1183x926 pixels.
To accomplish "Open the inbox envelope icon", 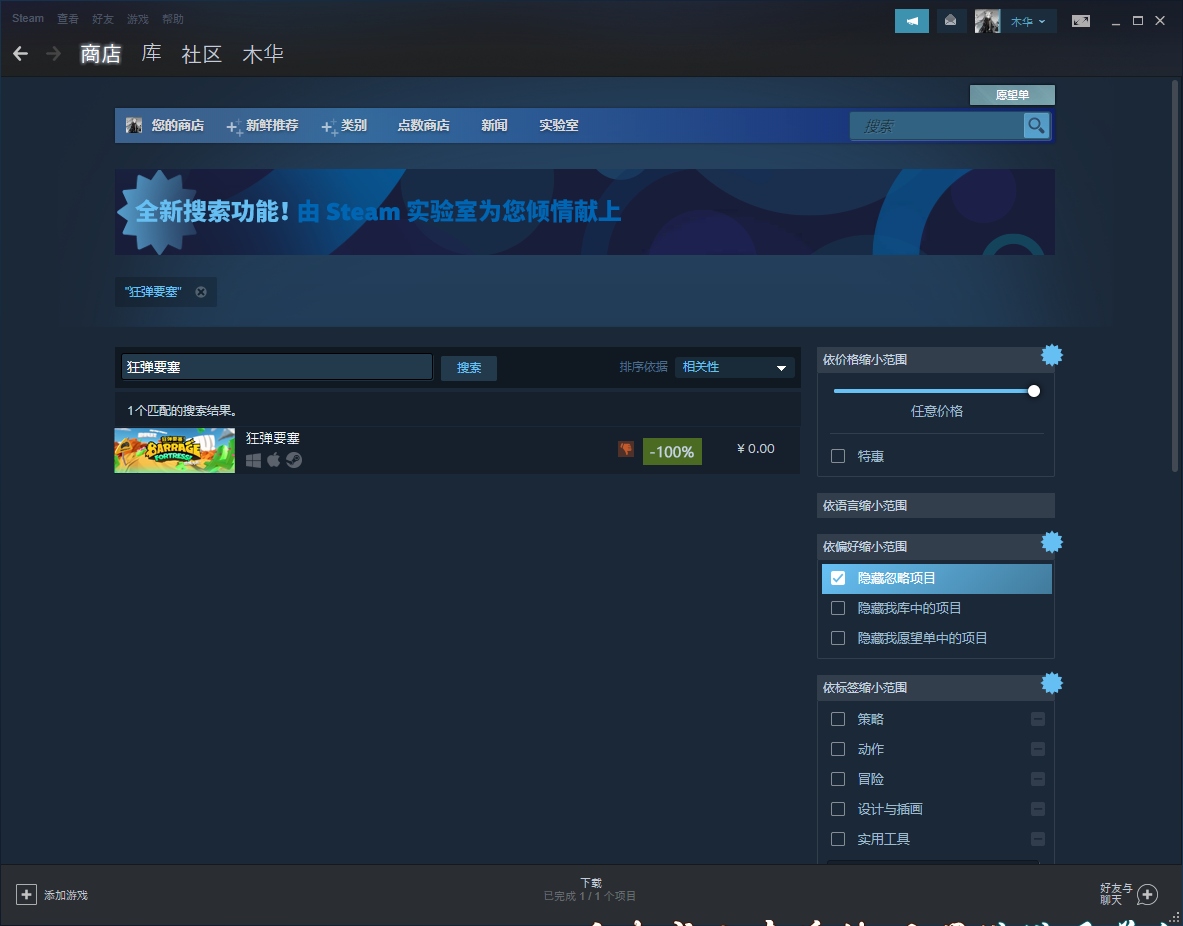I will pyautogui.click(x=951, y=21).
